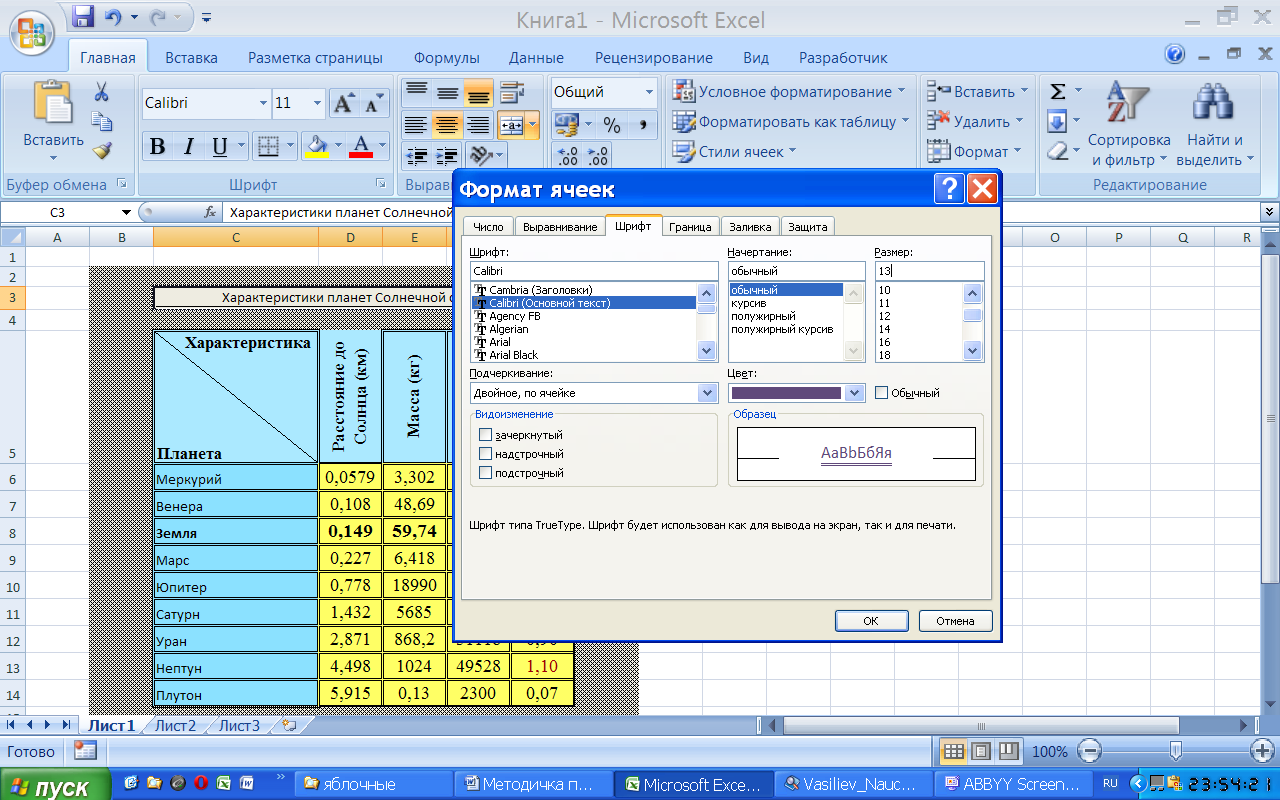Click the underline button in ribbon
The width and height of the screenshot is (1280, 800).
pyautogui.click(x=217, y=147)
